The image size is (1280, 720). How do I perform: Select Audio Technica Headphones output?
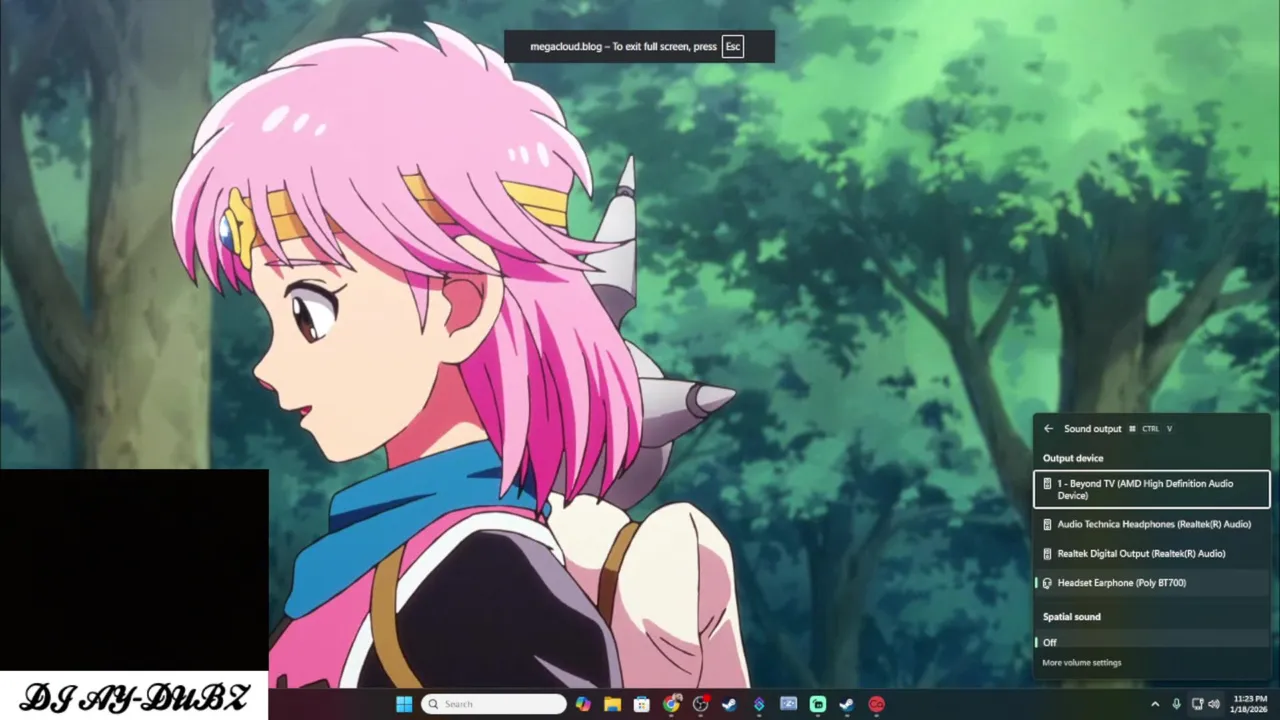tap(1151, 524)
